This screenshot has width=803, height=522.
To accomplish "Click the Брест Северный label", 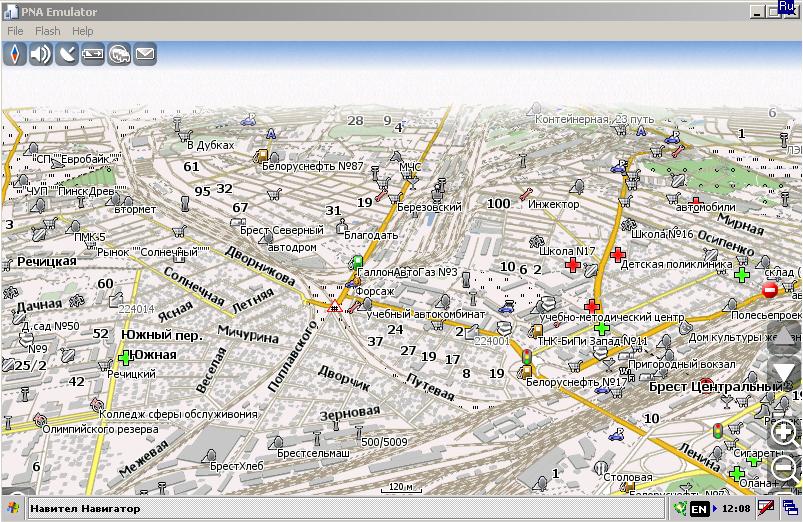I will [x=282, y=231].
